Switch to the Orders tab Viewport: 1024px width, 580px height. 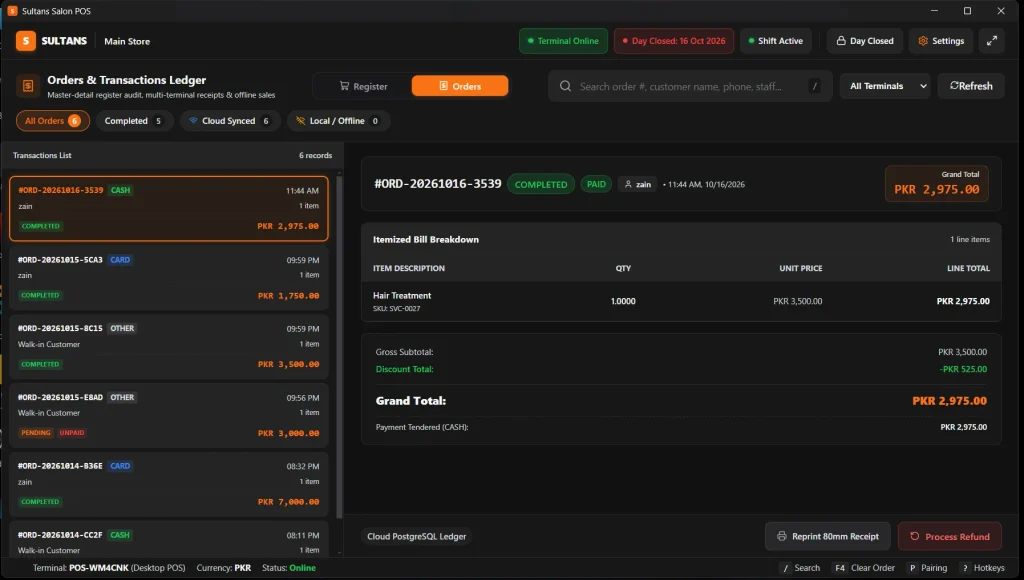coord(460,86)
